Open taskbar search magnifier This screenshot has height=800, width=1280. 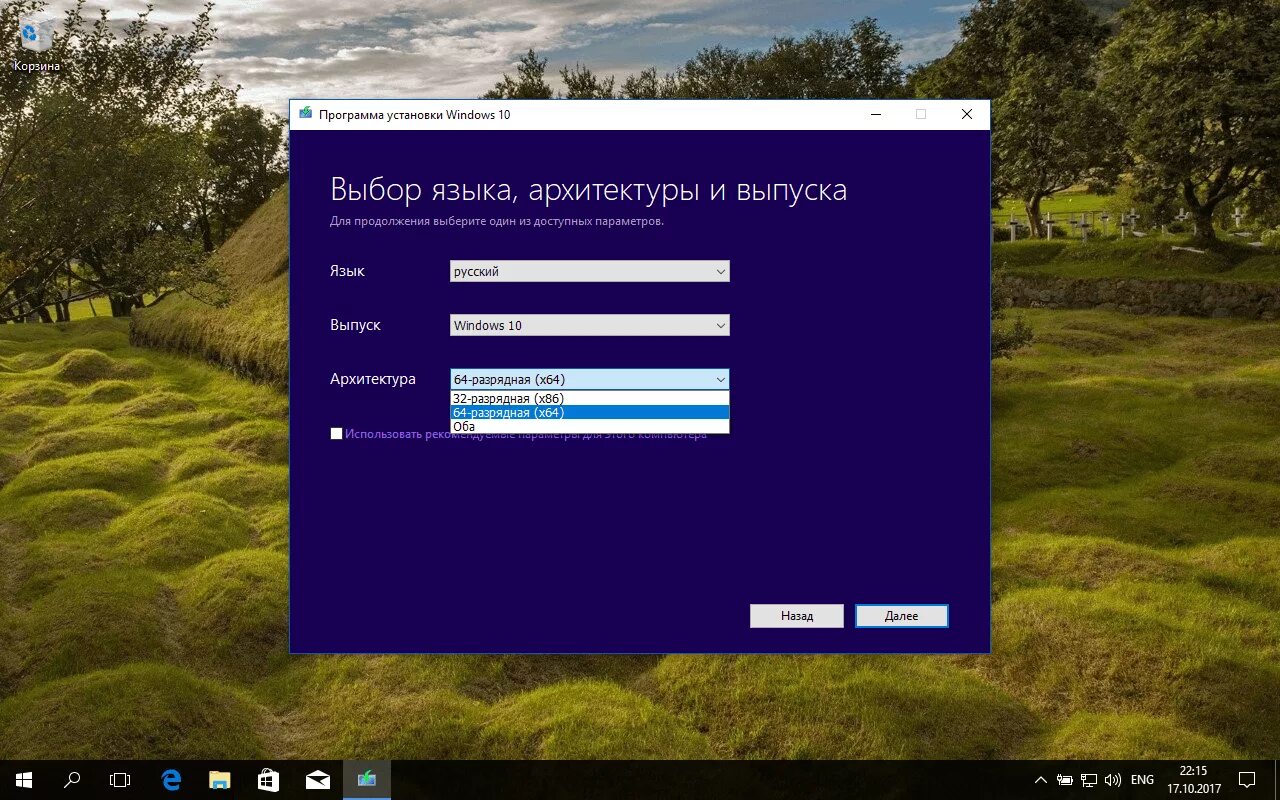[72, 780]
